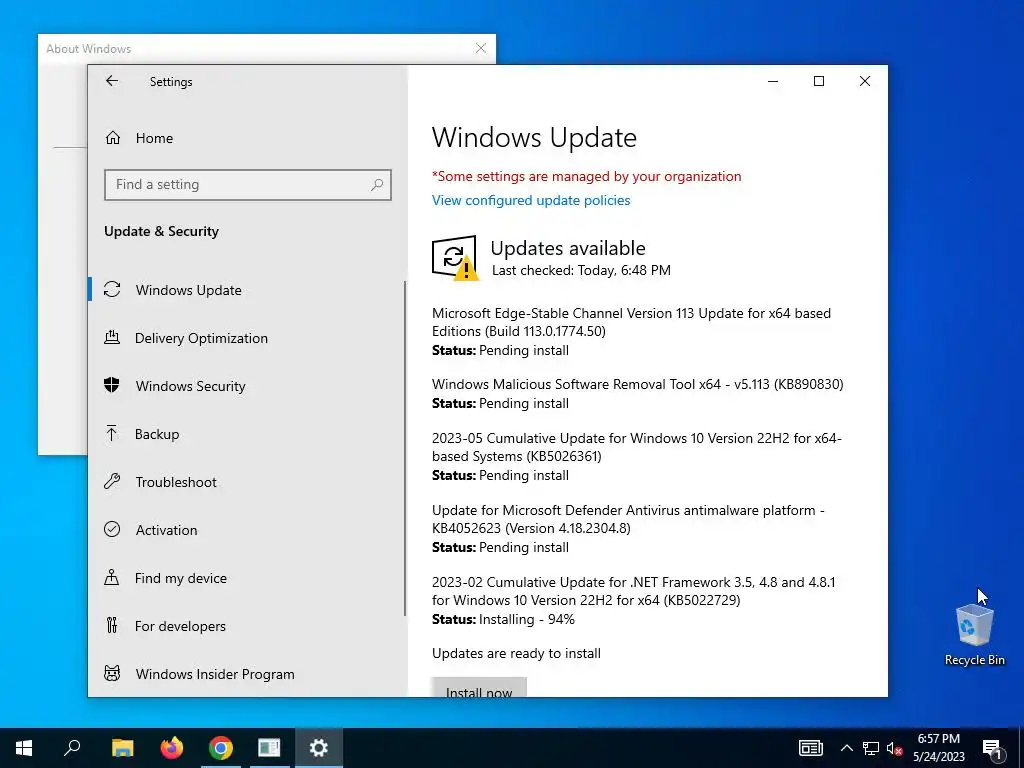The height and width of the screenshot is (768, 1024).
Task: Click the Windows Security shield icon
Action: (112, 385)
